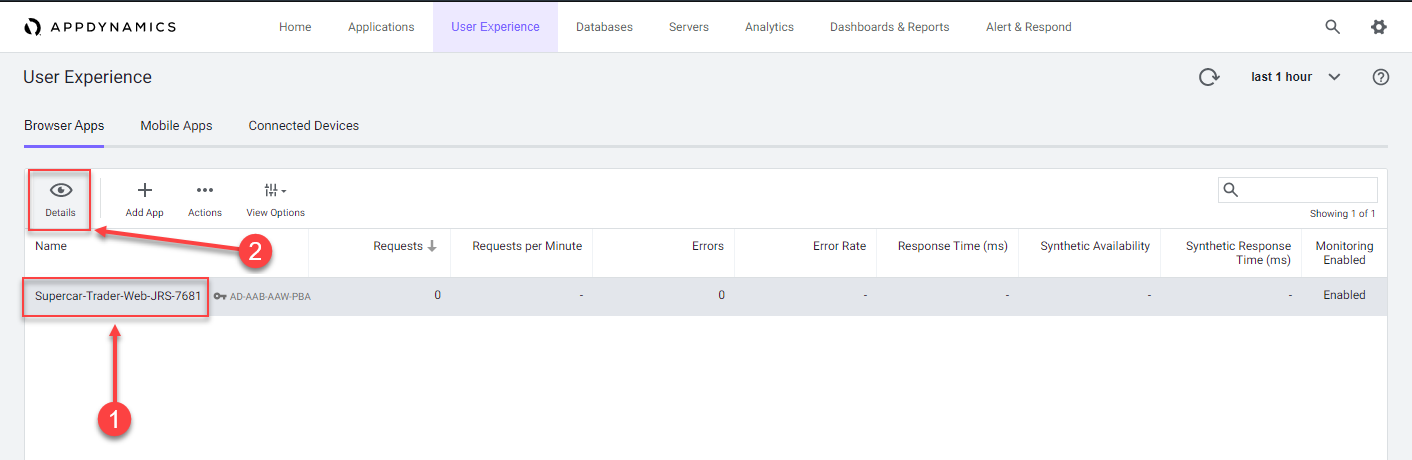Click the Showing 1 of 1 label
This screenshot has height=460, width=1412.
1342,214
